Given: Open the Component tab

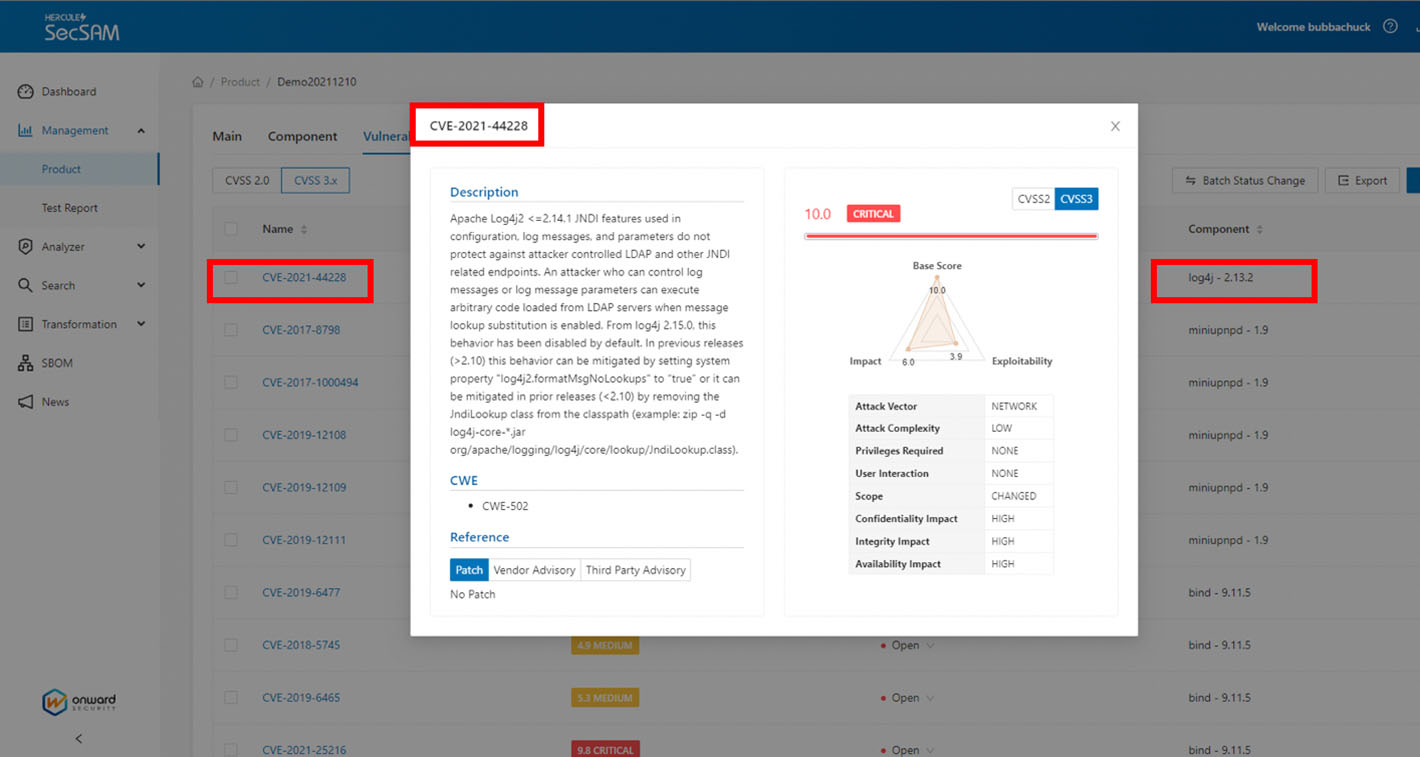Looking at the screenshot, I should click(302, 136).
